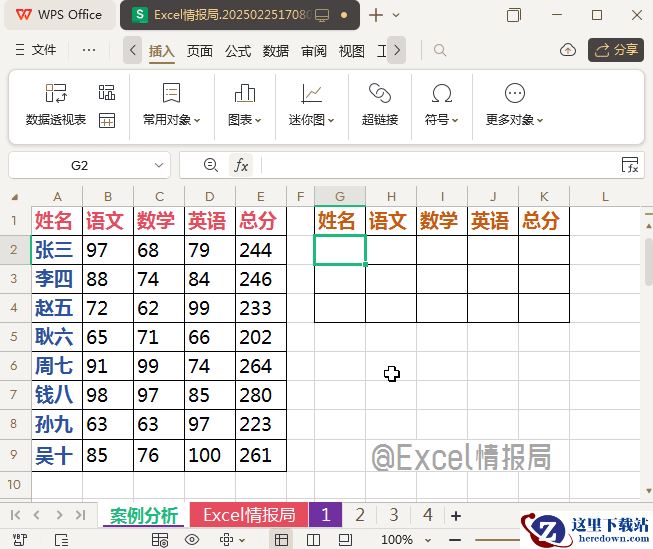
Task: Click the fx insert function button
Action: (241, 165)
